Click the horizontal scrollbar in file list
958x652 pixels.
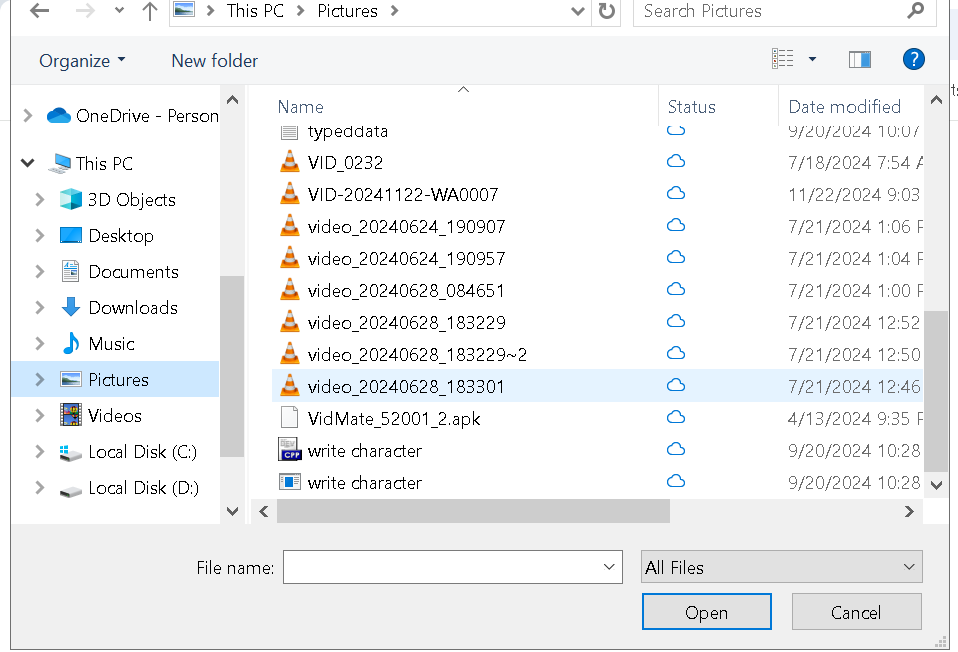pyautogui.click(x=473, y=511)
